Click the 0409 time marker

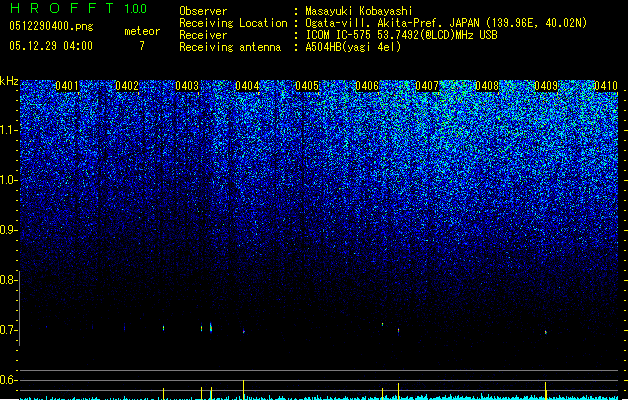click(x=546, y=86)
